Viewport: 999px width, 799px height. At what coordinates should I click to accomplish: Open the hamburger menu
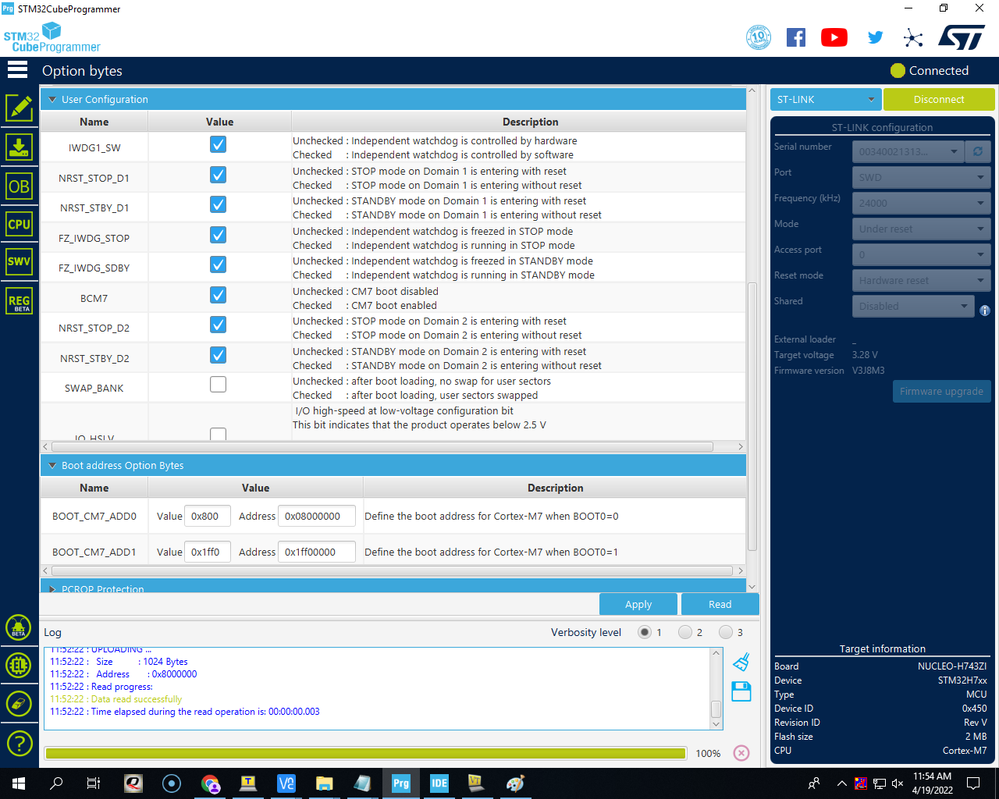[x=18, y=70]
